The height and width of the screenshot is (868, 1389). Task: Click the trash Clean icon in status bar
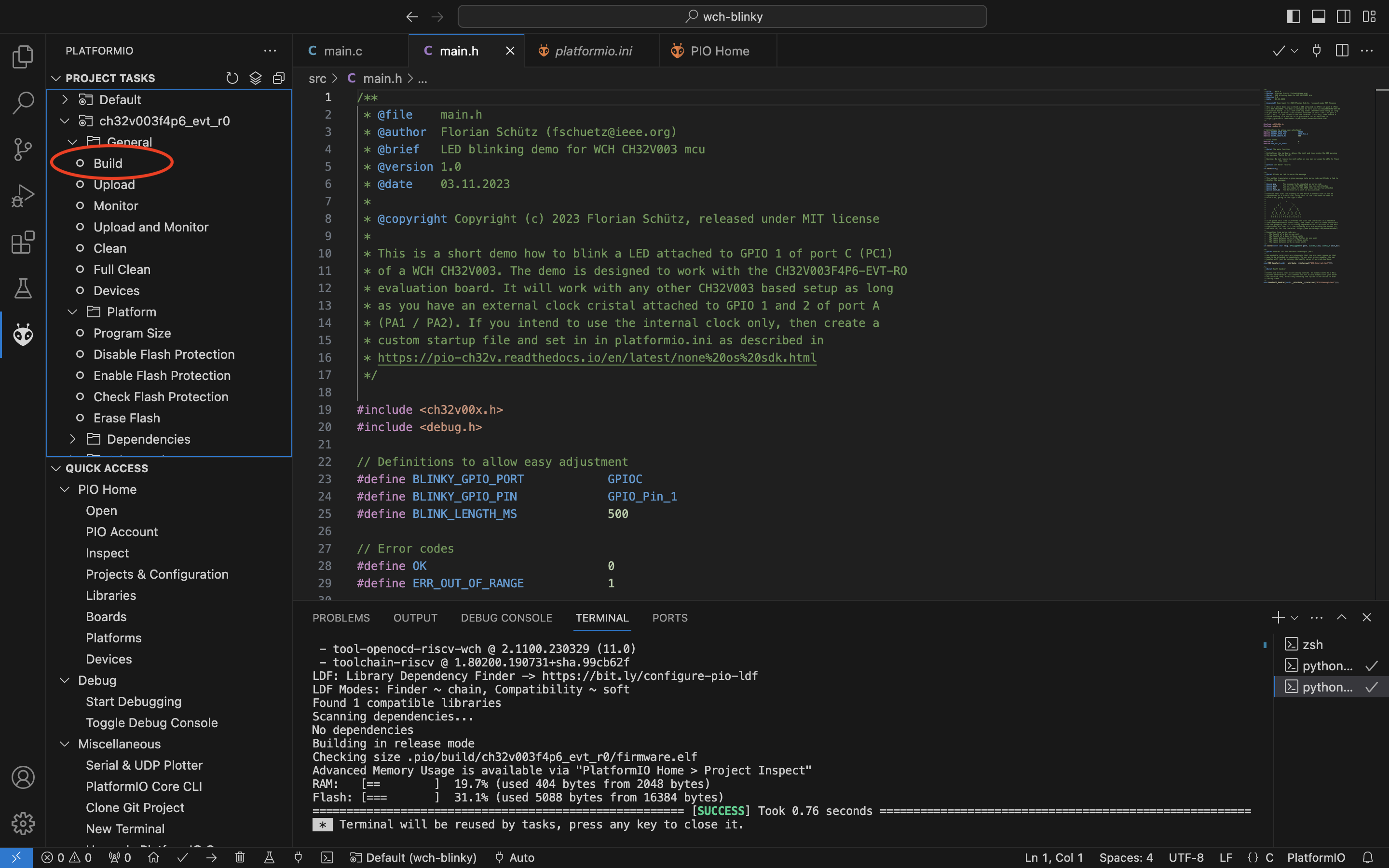pos(240,857)
